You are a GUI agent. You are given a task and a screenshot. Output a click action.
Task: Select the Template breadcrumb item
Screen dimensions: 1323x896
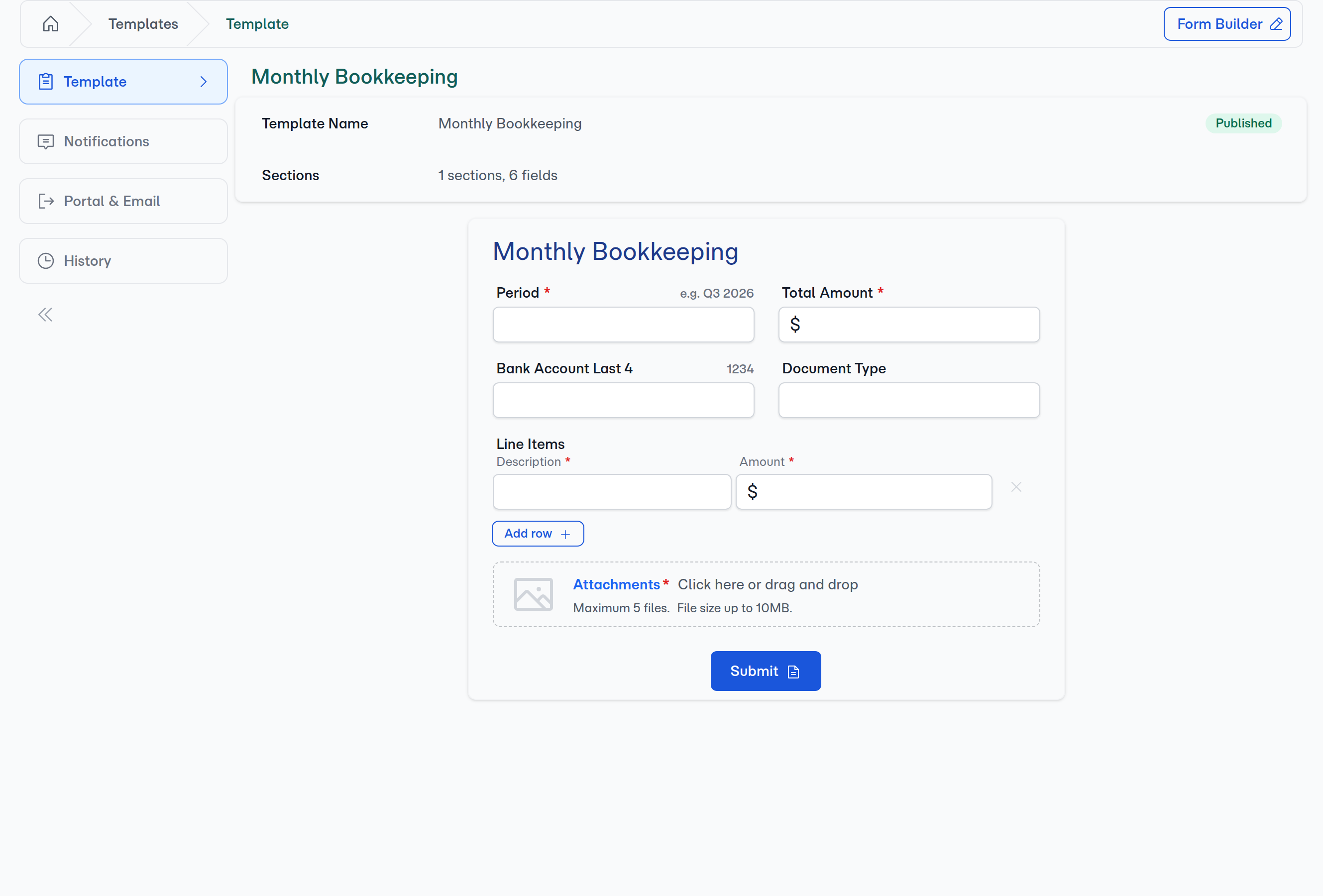(257, 24)
